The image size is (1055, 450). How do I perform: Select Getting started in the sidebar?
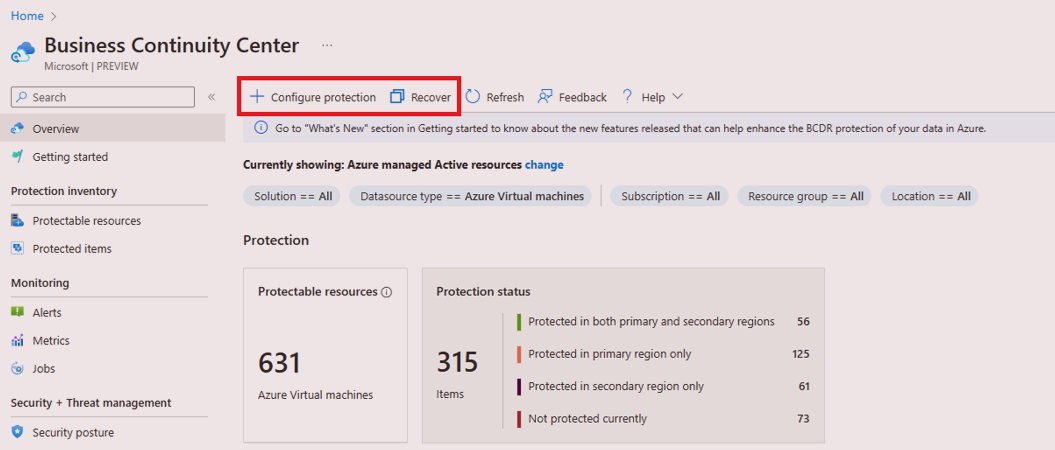(x=70, y=157)
